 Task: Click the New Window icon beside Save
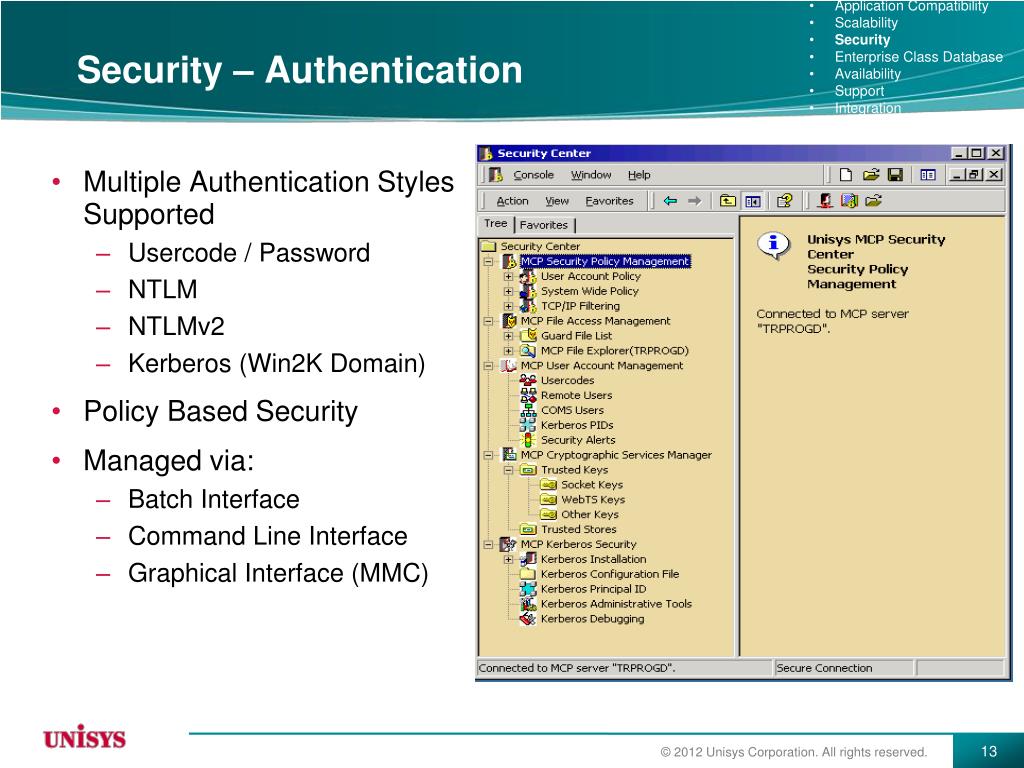tap(927, 174)
